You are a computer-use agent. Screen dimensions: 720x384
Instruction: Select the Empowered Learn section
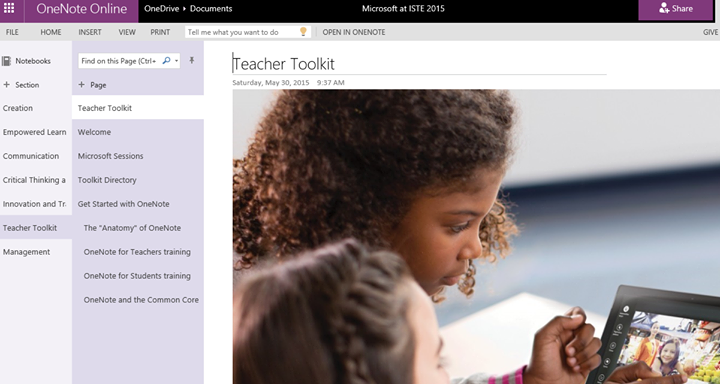click(36, 132)
